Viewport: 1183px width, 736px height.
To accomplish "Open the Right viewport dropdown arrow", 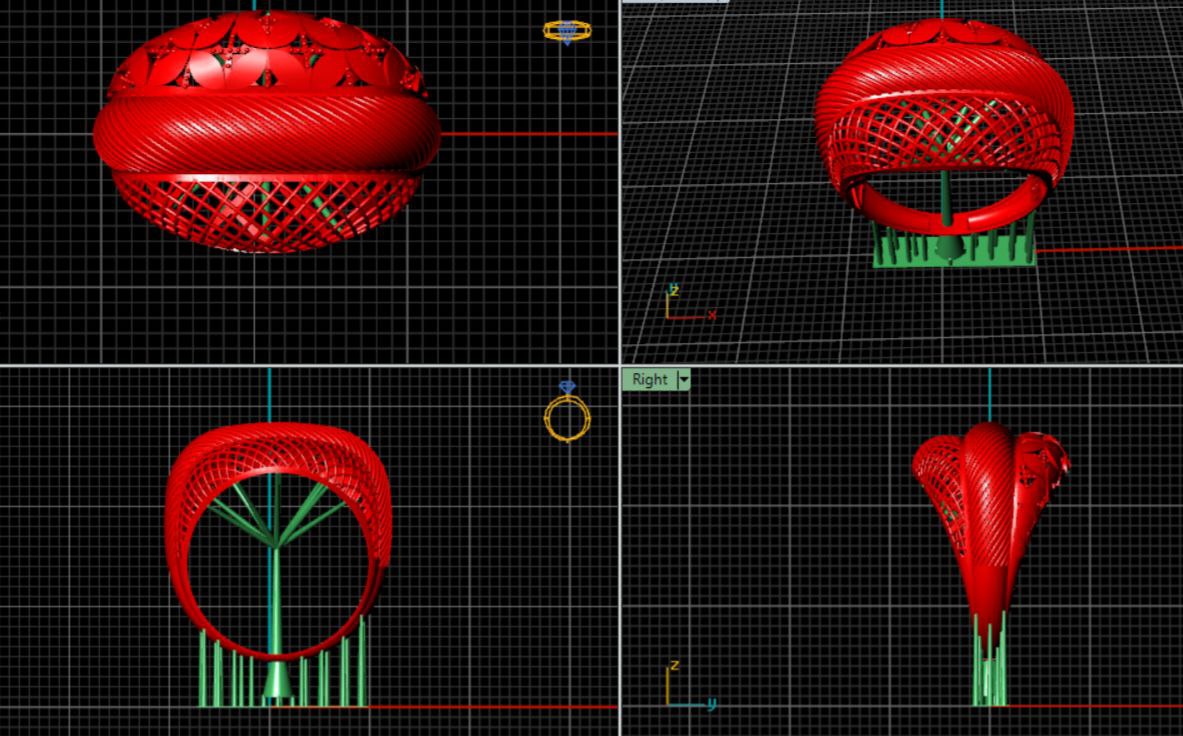I will click(x=684, y=379).
